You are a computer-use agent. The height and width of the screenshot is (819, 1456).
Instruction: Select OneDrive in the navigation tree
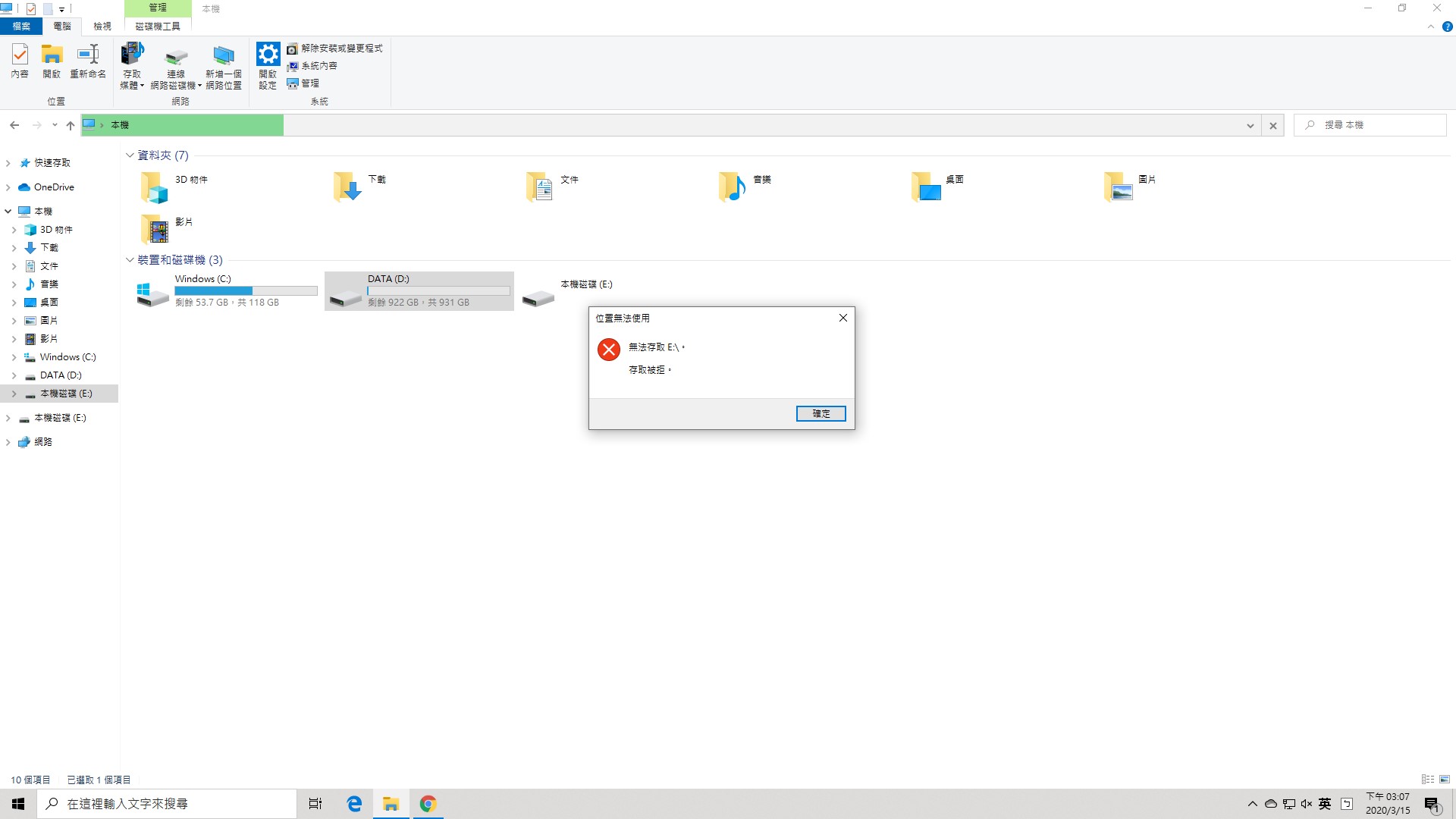point(53,187)
